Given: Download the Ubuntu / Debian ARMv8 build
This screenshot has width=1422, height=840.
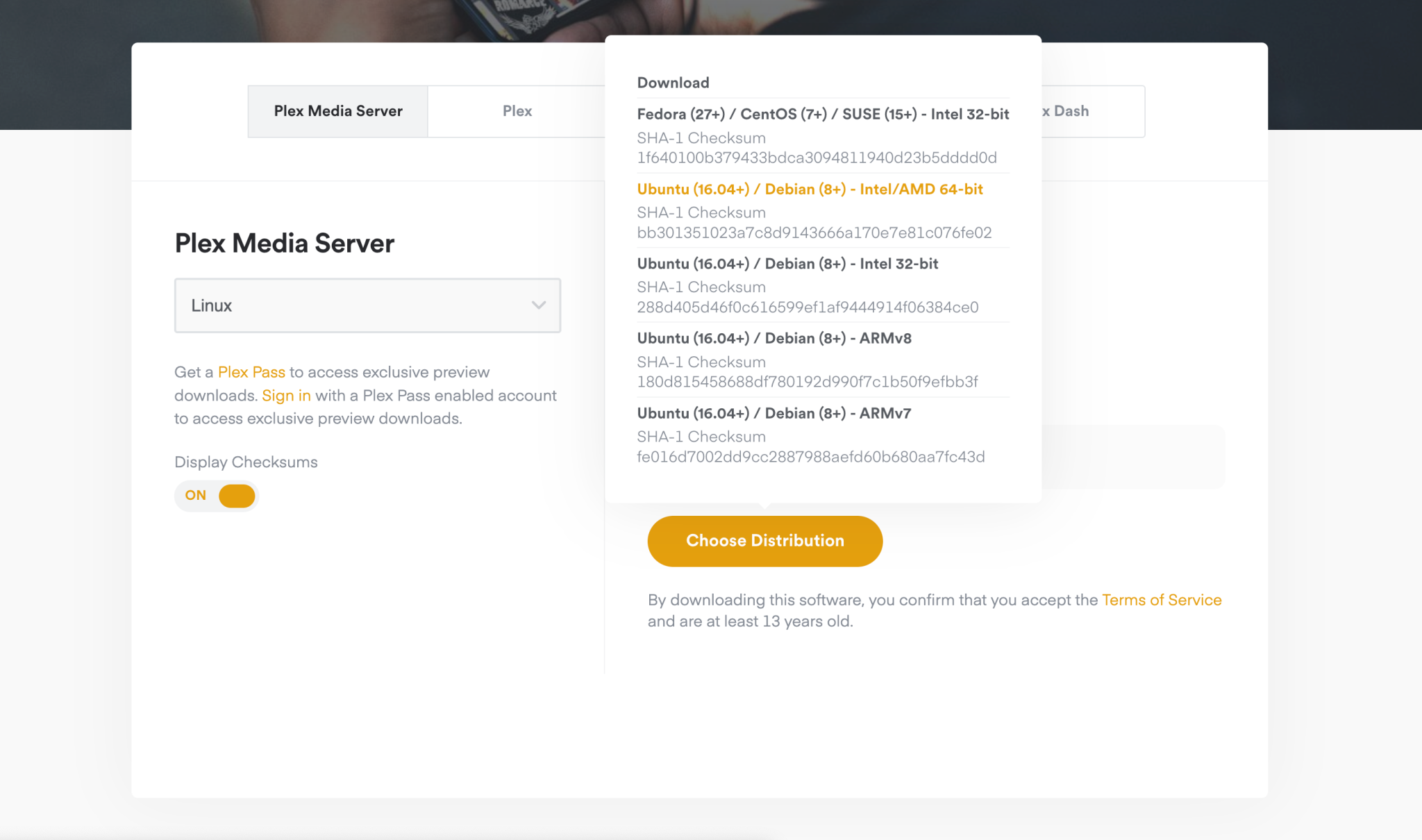Looking at the screenshot, I should (775, 338).
